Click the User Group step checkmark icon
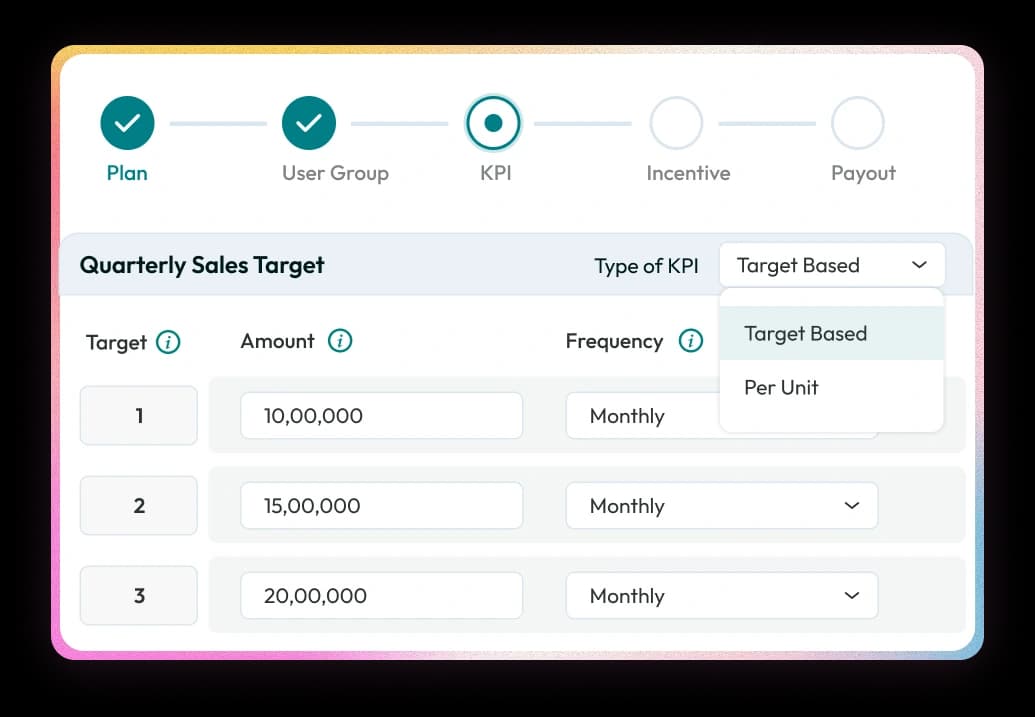Image resolution: width=1035 pixels, height=717 pixels. point(309,123)
